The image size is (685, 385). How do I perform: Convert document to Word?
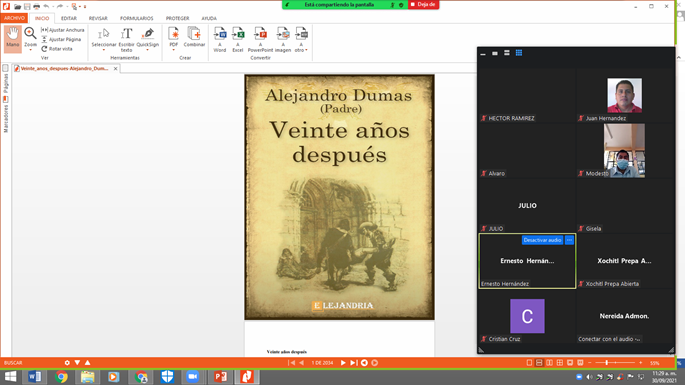click(x=220, y=39)
